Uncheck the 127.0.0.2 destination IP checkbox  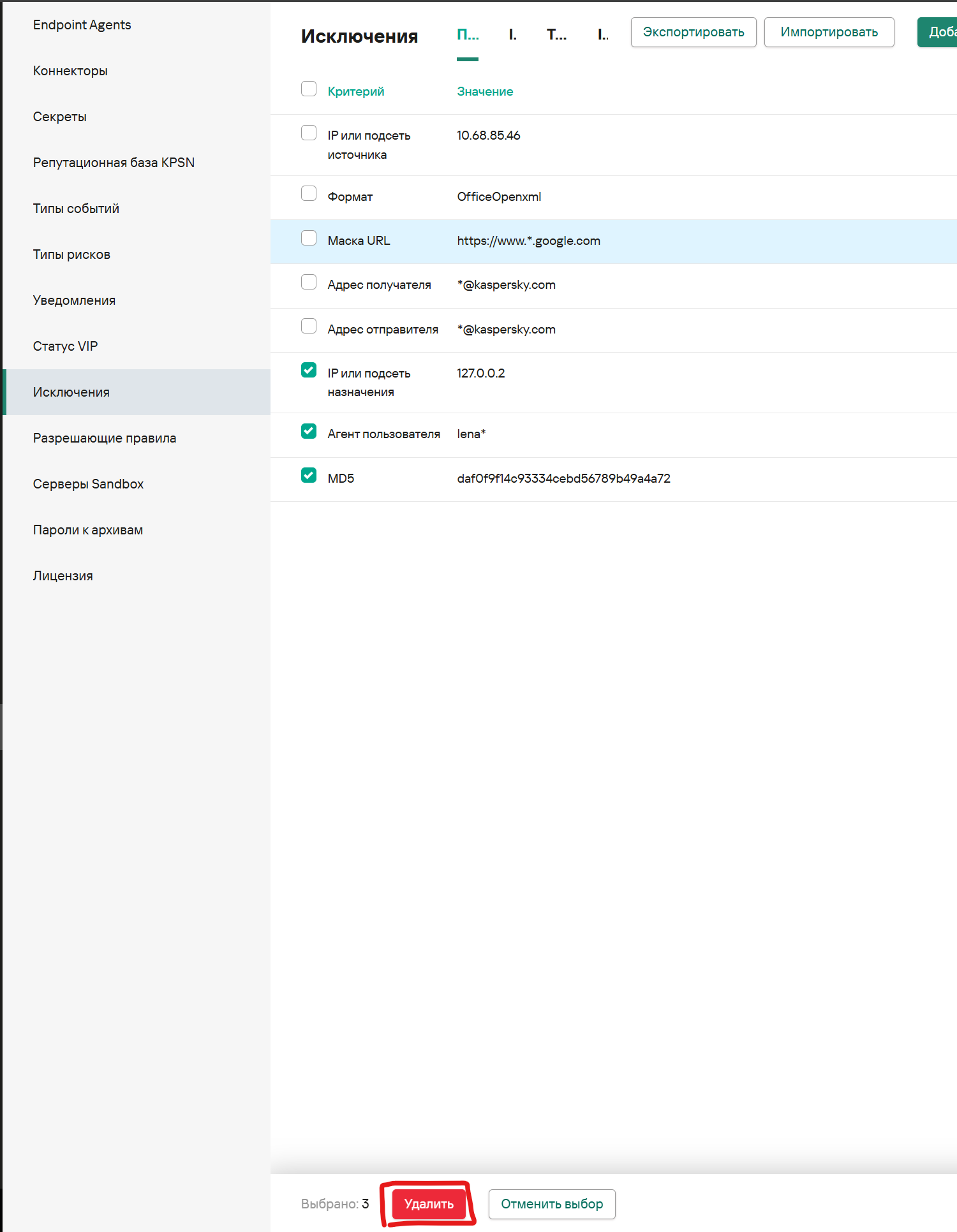click(x=309, y=370)
